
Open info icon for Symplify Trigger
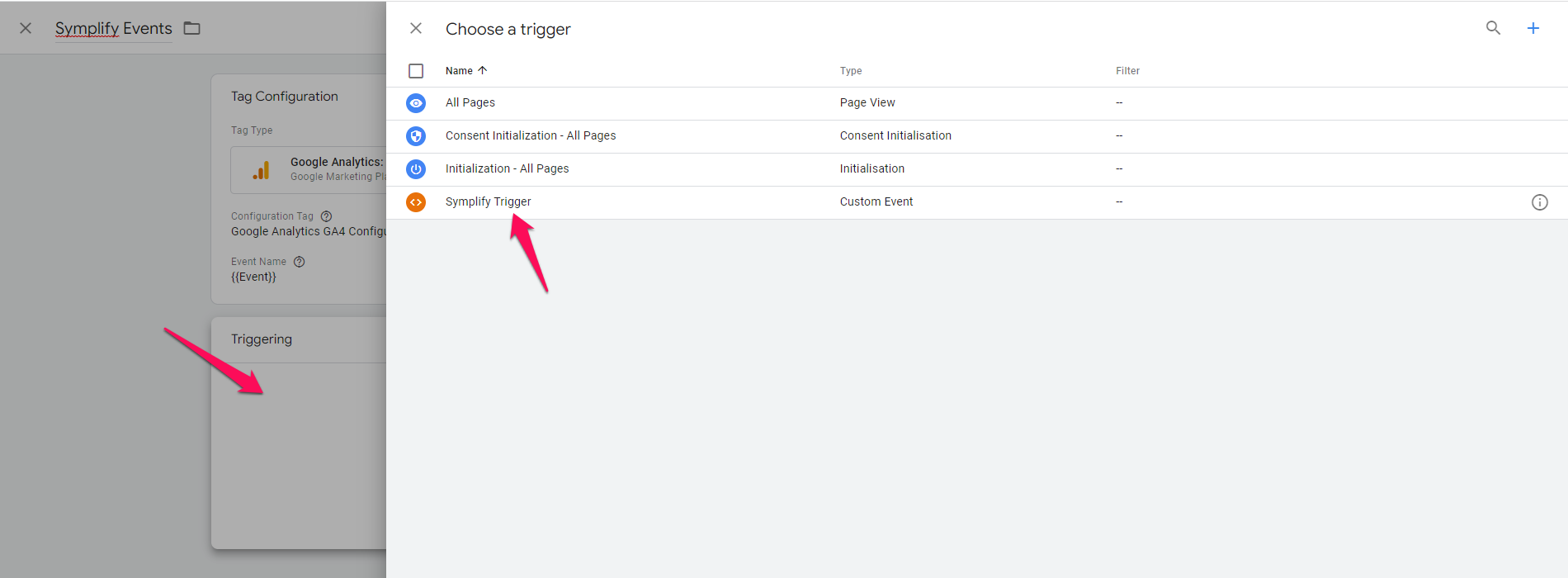pos(1540,202)
